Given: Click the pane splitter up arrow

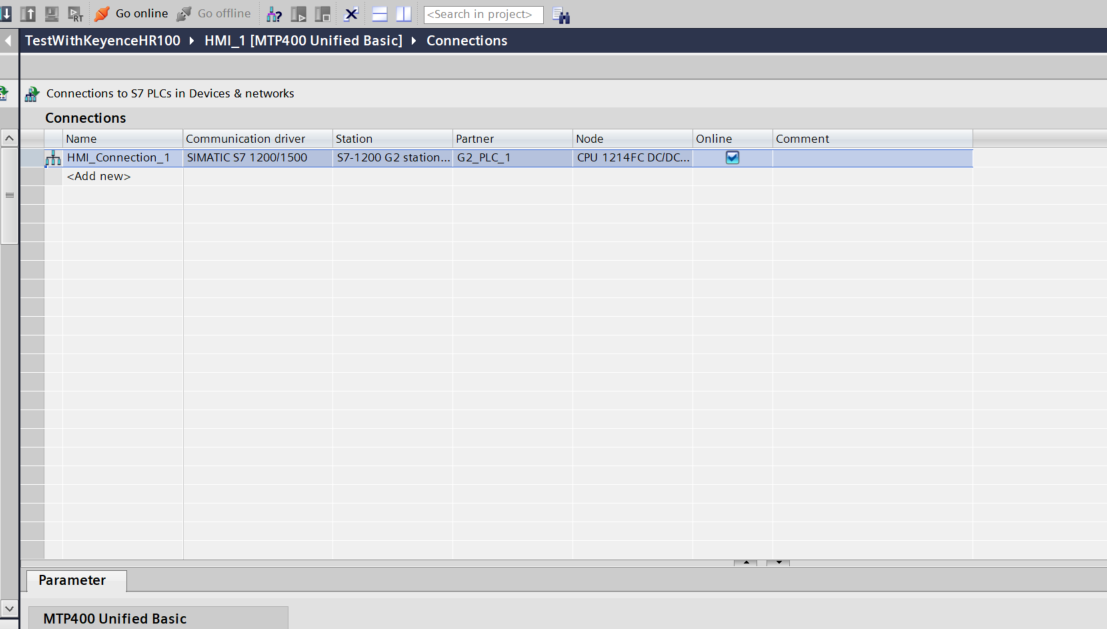Looking at the screenshot, I should (x=746, y=563).
